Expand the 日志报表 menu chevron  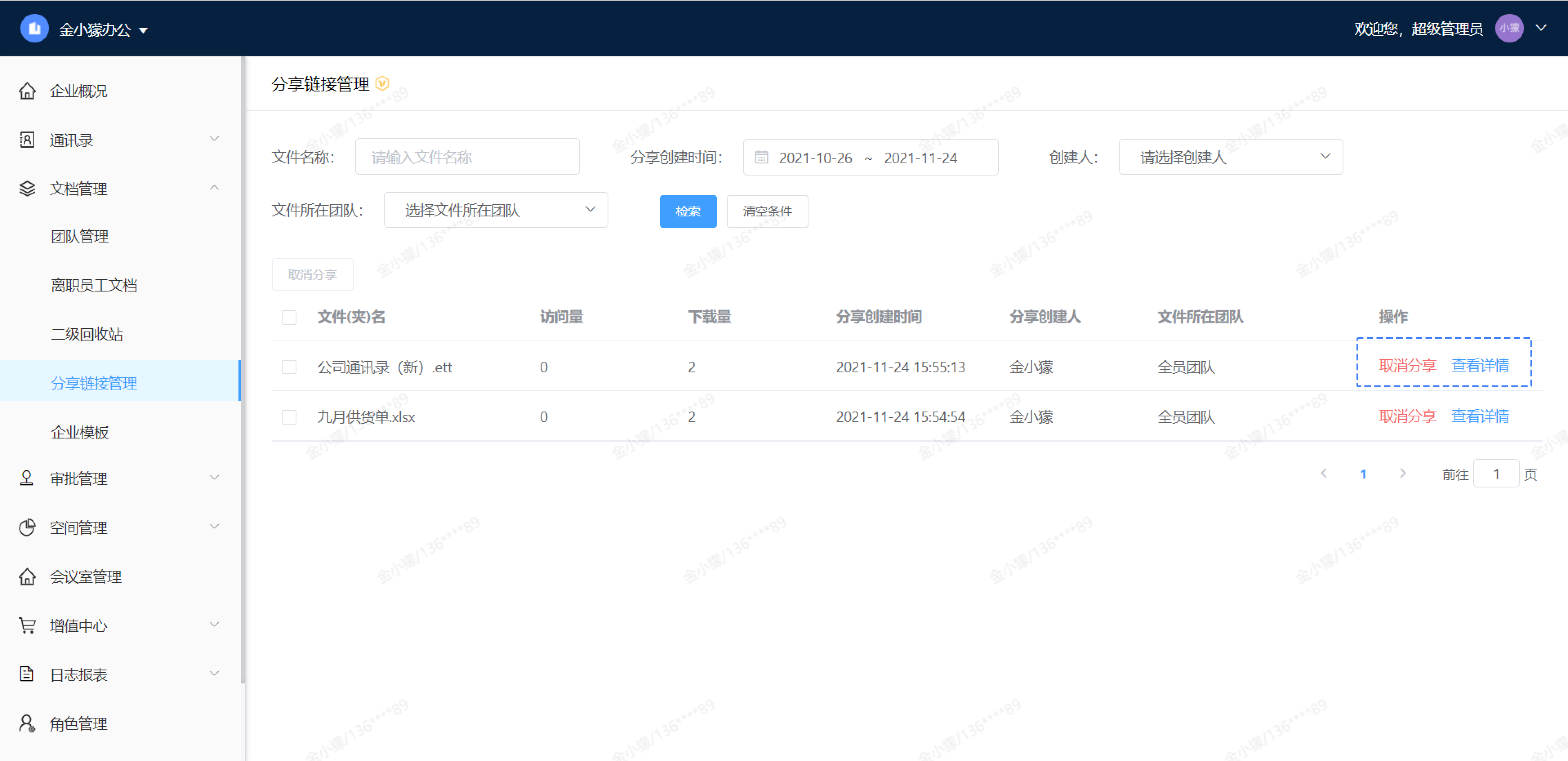click(x=214, y=673)
